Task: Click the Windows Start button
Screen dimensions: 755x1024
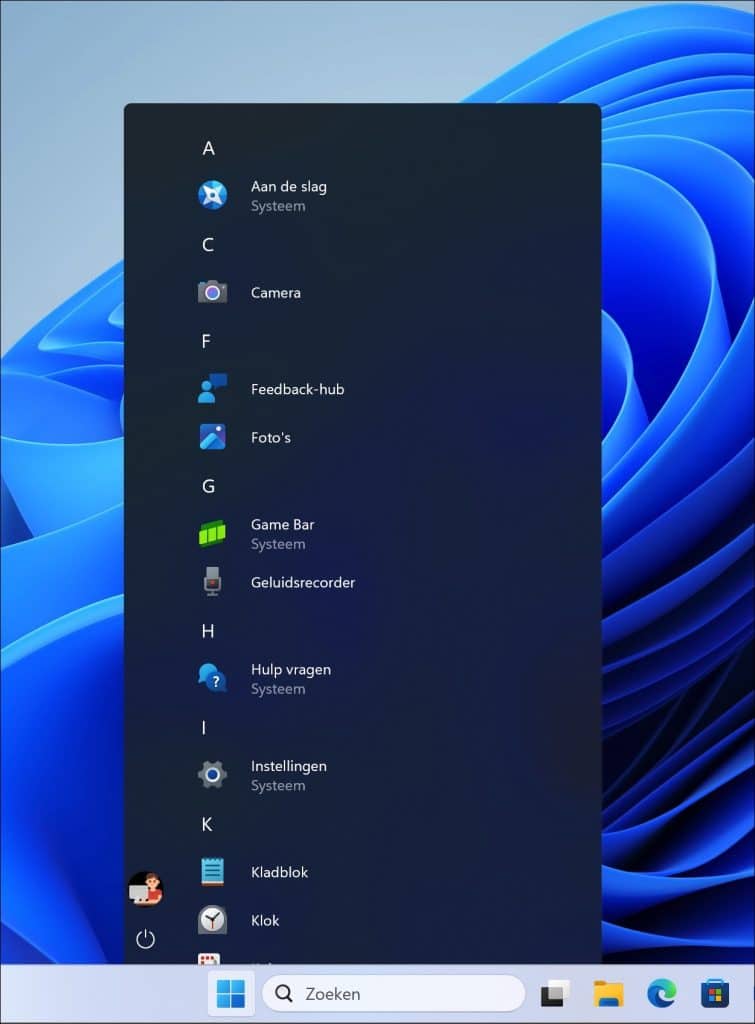Action: pyautogui.click(x=231, y=994)
